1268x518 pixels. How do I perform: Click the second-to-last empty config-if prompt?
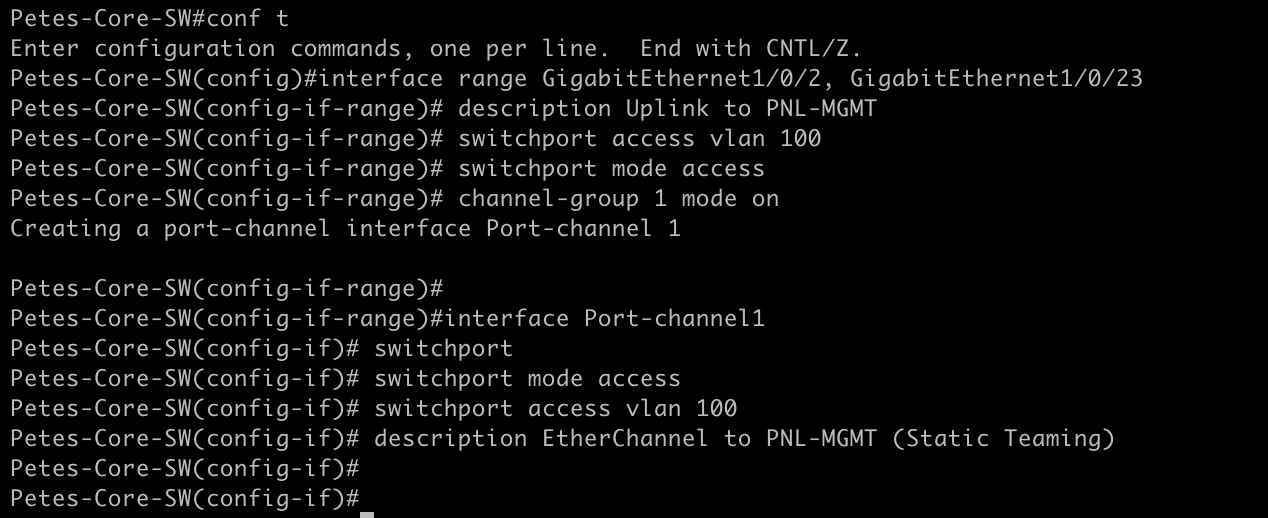click(184, 468)
